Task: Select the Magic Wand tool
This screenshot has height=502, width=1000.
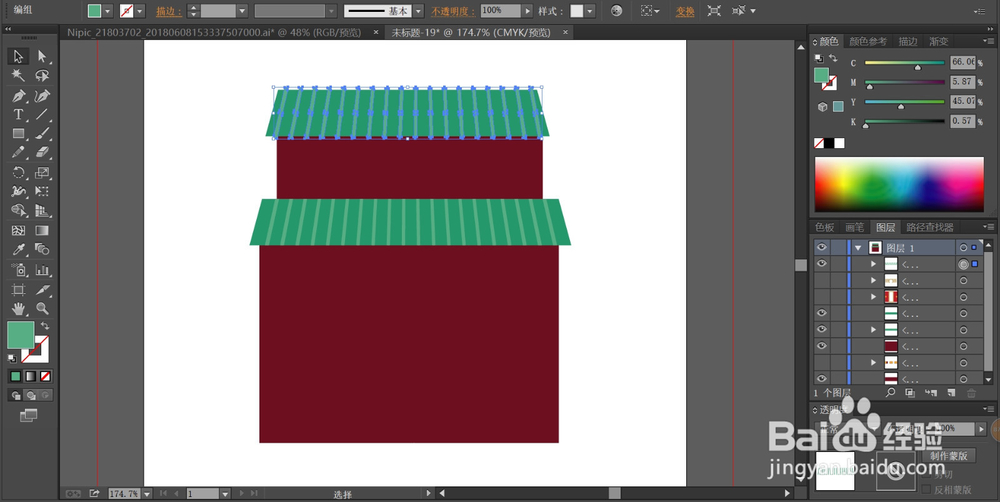Action: [x=18, y=76]
